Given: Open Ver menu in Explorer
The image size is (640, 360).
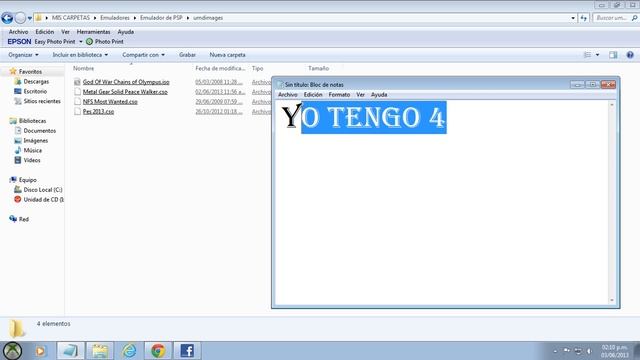Looking at the screenshot, I should click(x=65, y=32).
